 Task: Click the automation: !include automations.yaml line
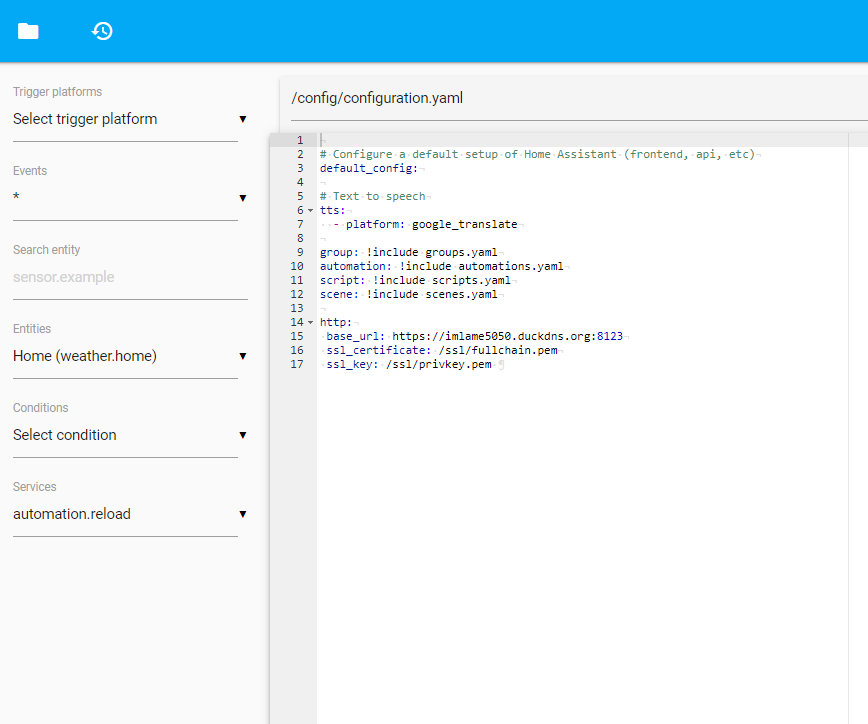point(442,266)
